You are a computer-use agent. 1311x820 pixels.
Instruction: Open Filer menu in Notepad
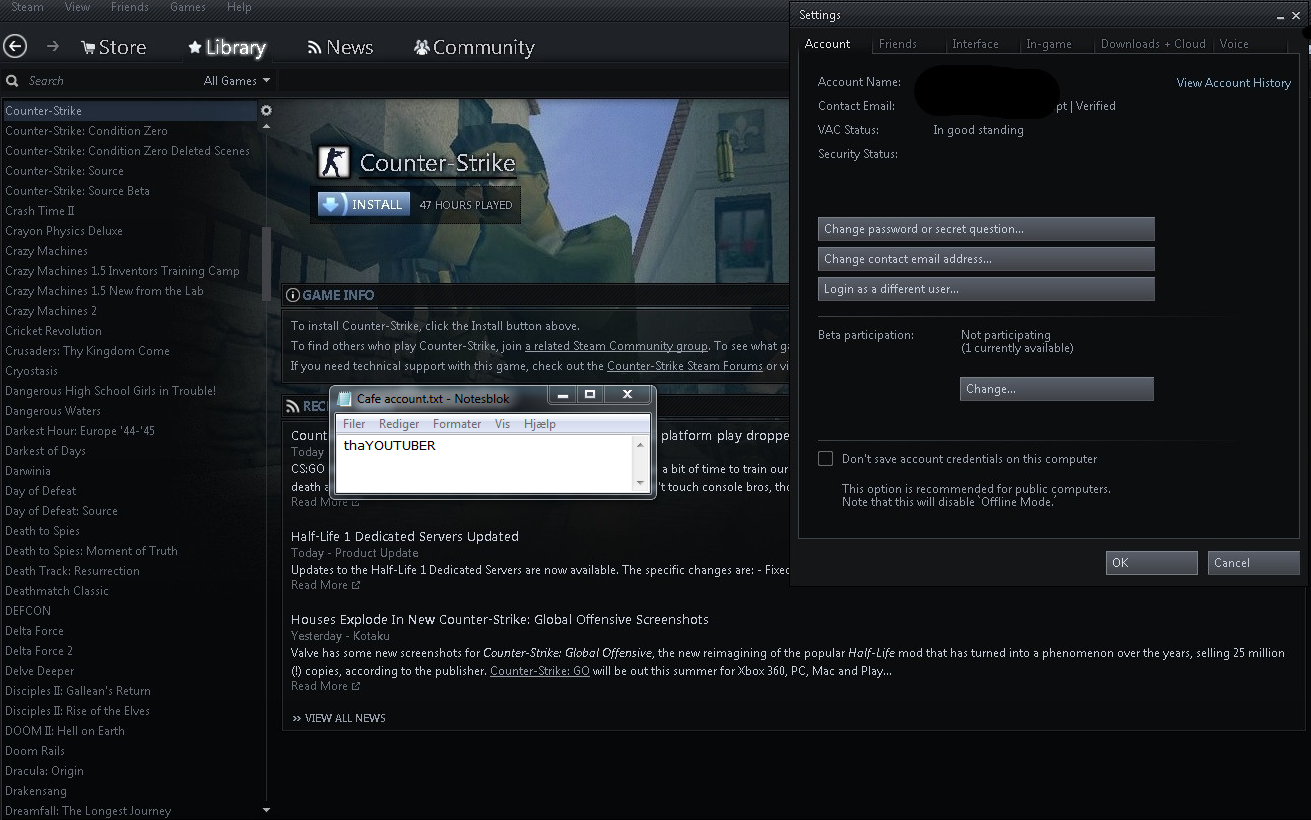pos(354,424)
